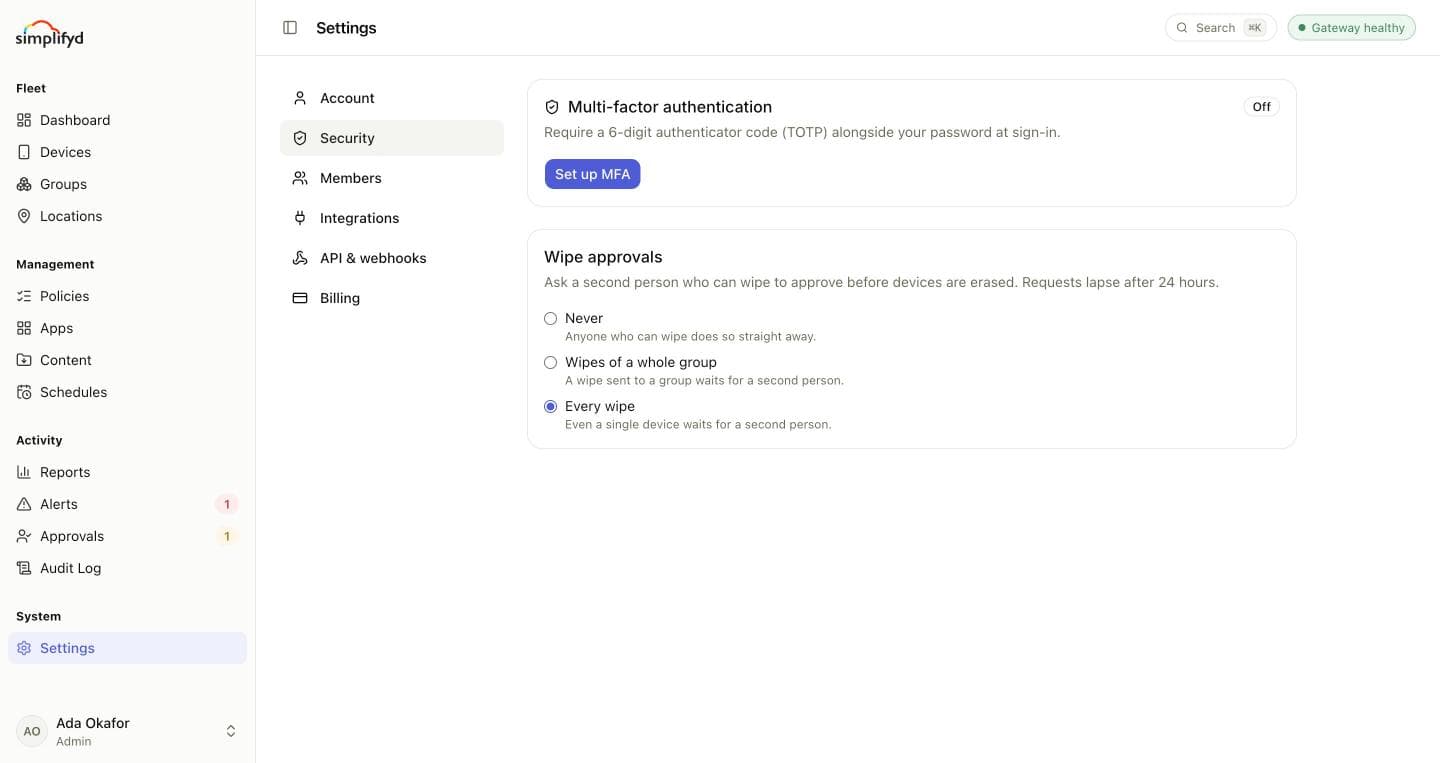Click the Policies checklist icon
Viewport: 1440px width, 763px height.
pyautogui.click(x=24, y=296)
